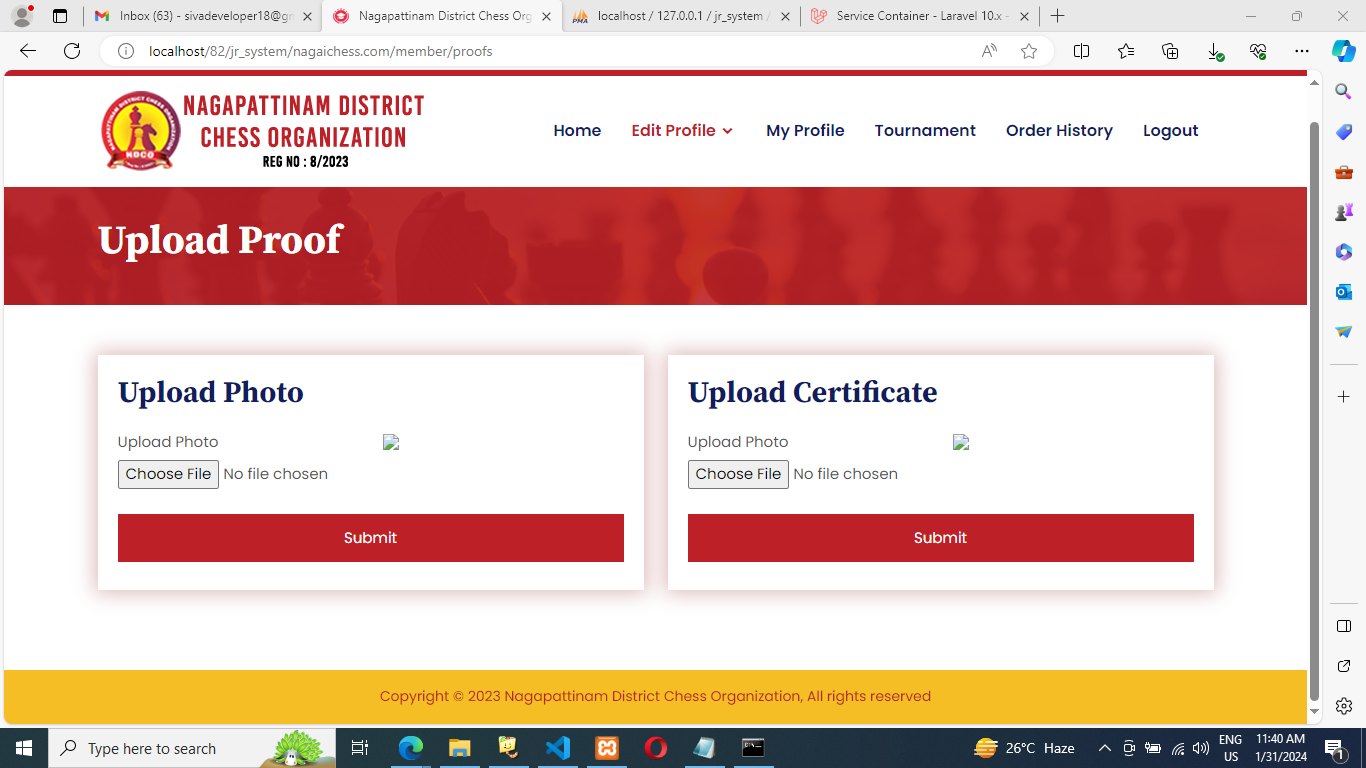
Task: Click the Logout link
Action: (1170, 131)
